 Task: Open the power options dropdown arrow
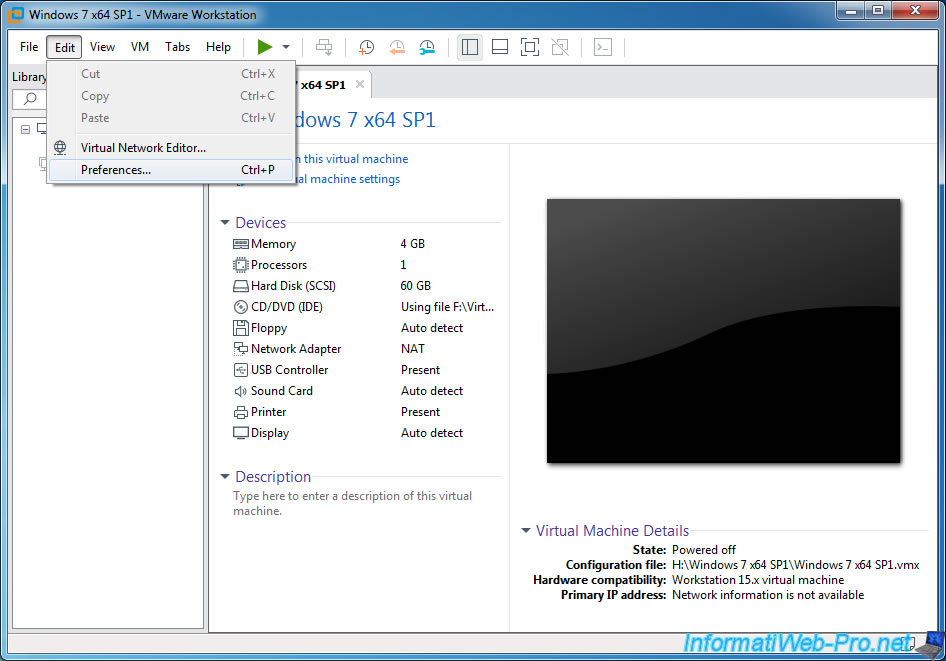pyautogui.click(x=286, y=47)
